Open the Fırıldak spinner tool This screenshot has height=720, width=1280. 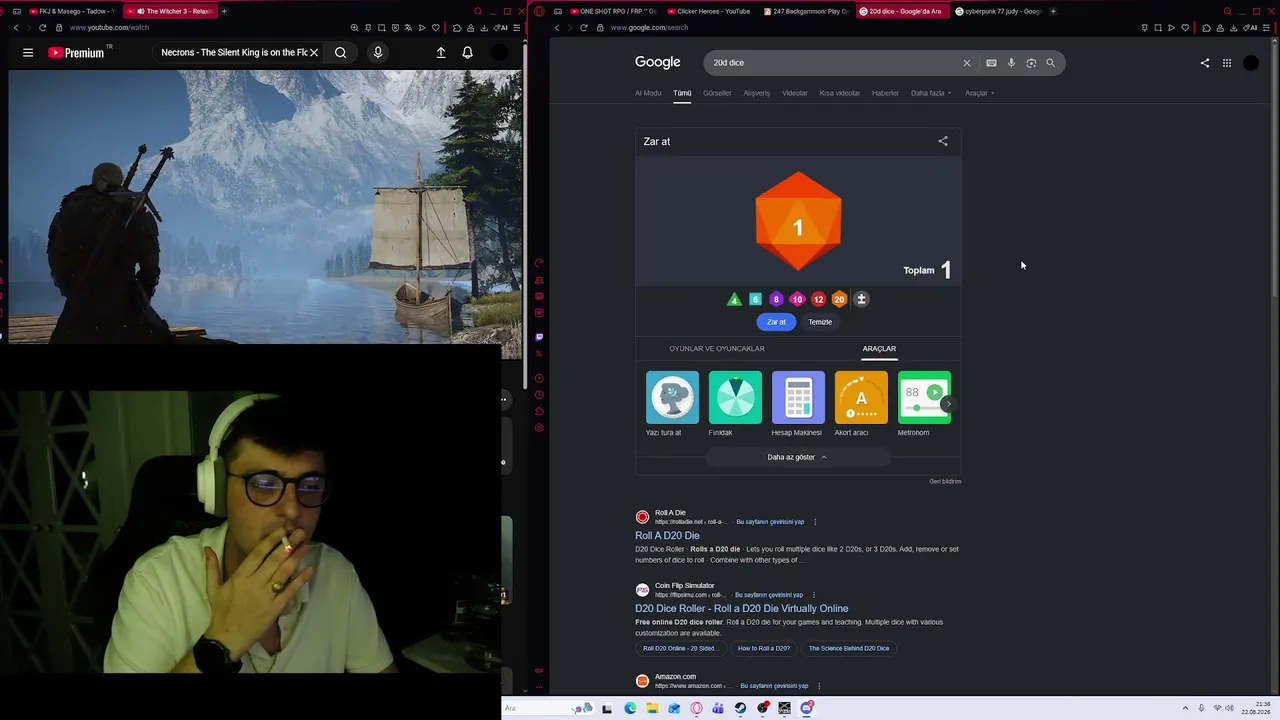pos(735,404)
